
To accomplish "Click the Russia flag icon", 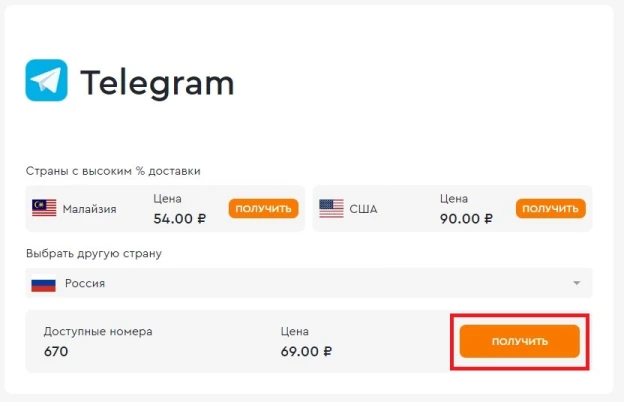I will click(43, 284).
